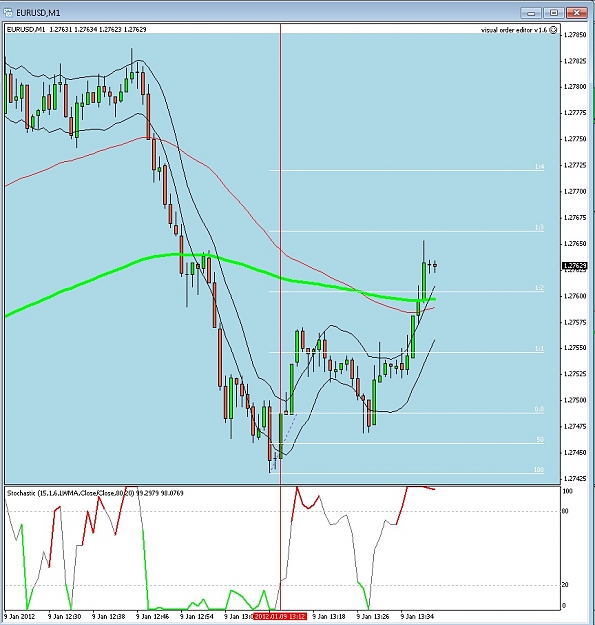The image size is (595, 625).
Task: Close the EURUSD,M1 chart window
Action: pos(577,13)
